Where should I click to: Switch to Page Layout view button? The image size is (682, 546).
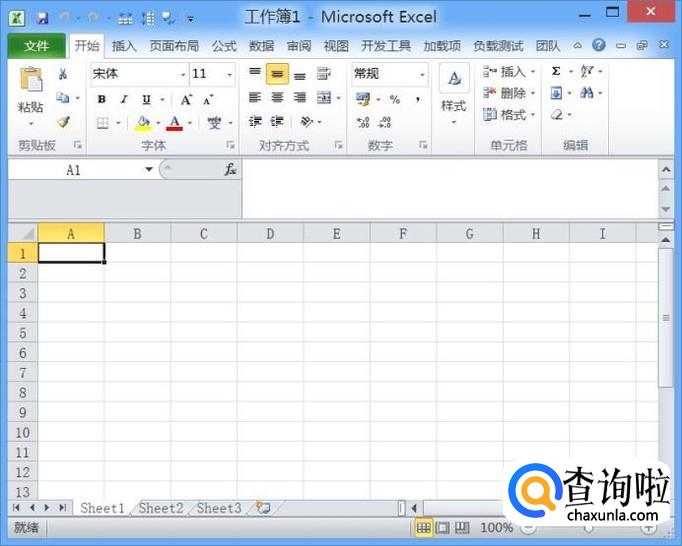tap(442, 528)
